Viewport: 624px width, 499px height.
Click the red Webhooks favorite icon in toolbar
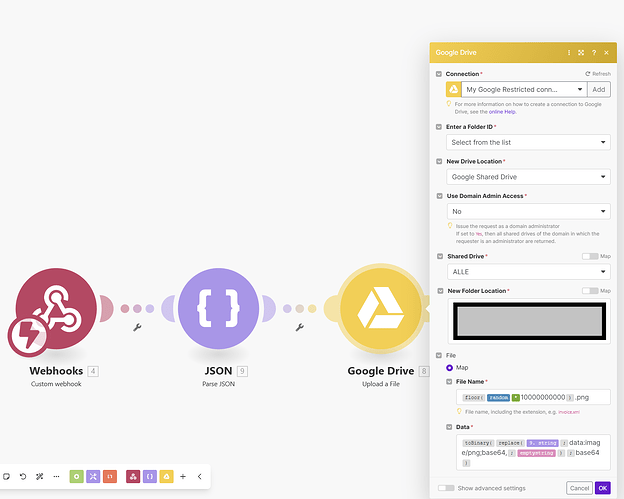pyautogui.click(x=133, y=476)
